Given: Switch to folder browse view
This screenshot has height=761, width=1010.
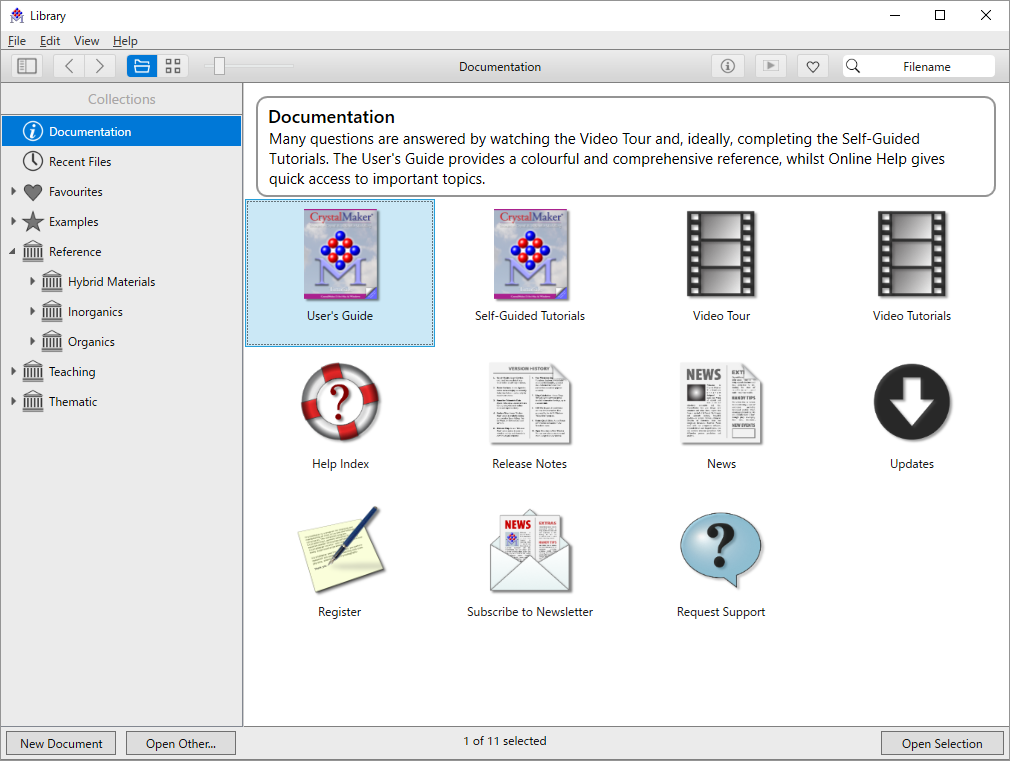Looking at the screenshot, I should (142, 66).
